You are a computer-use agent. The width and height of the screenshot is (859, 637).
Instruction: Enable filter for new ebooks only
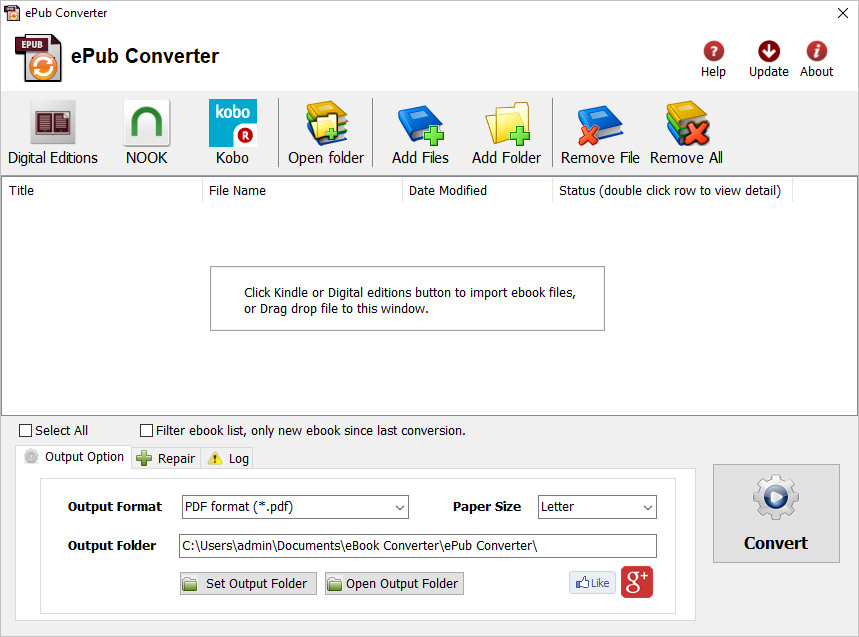(x=146, y=431)
